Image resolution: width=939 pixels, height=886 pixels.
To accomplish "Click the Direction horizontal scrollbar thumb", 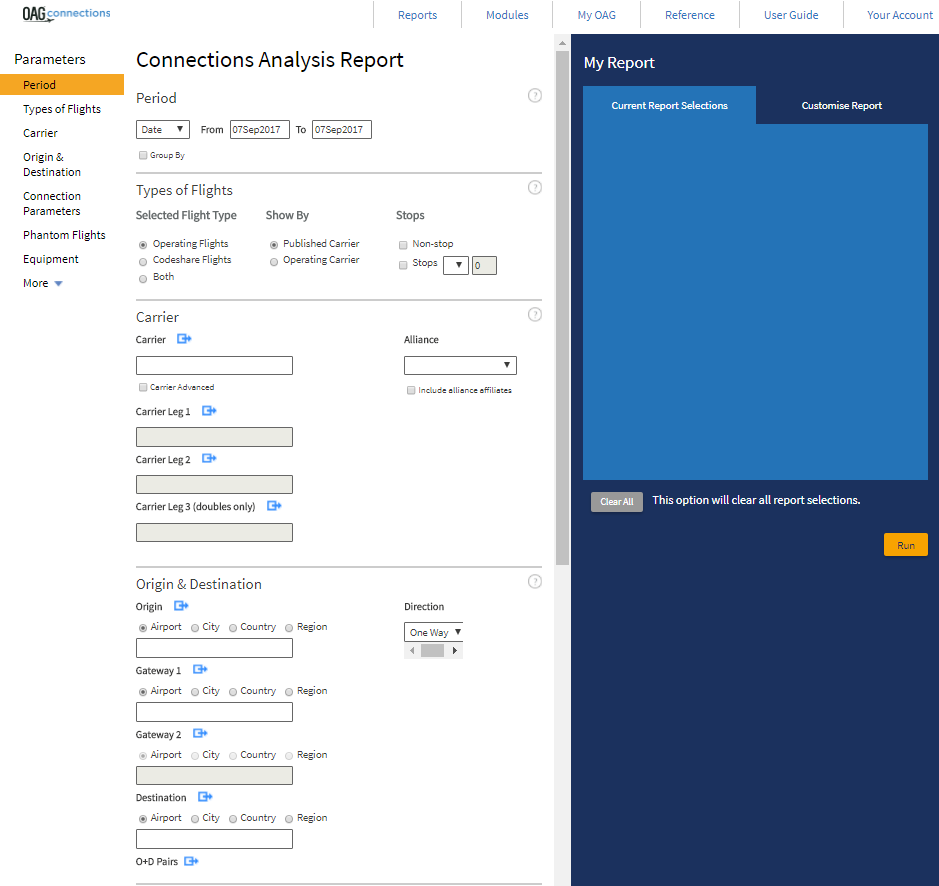I will point(432,651).
